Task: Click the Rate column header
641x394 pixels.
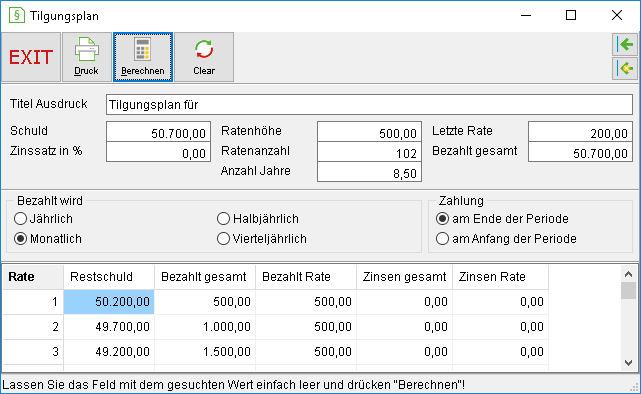Action: (x=33, y=277)
